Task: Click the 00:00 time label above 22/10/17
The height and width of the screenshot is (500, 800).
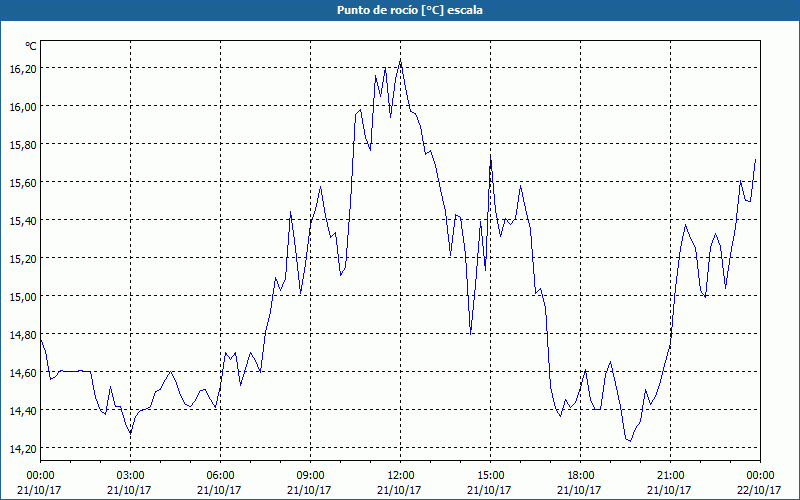Action: click(x=760, y=476)
